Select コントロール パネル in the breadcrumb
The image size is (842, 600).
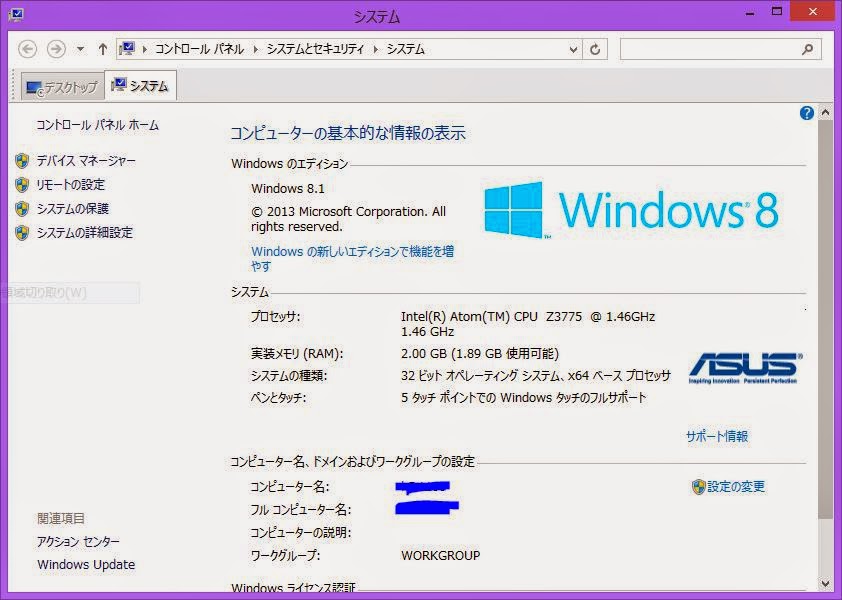(x=199, y=49)
